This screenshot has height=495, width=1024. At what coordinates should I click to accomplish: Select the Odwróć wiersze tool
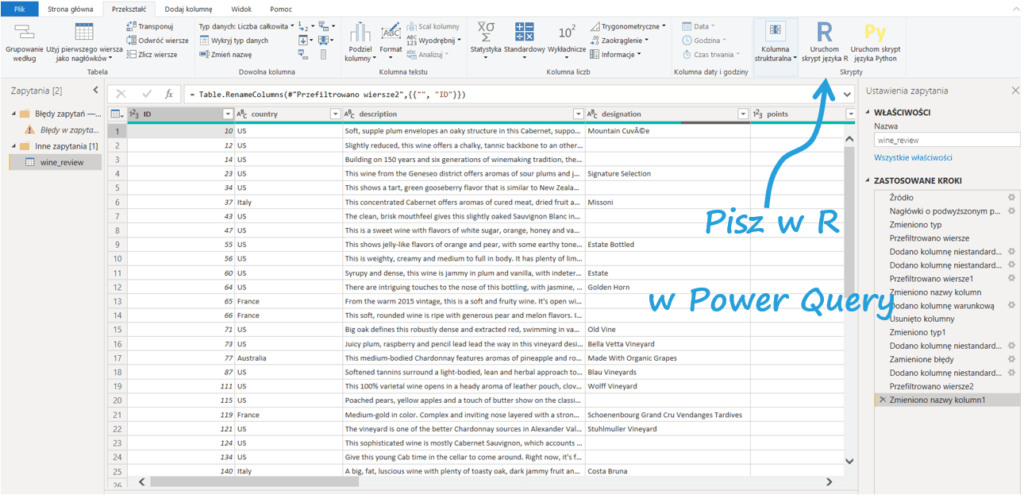click(x=160, y=40)
